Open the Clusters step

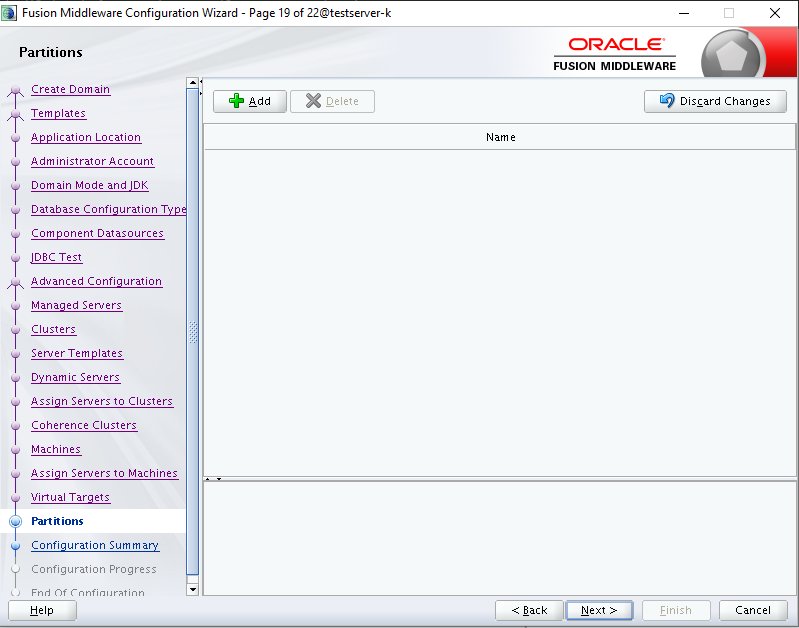point(54,329)
